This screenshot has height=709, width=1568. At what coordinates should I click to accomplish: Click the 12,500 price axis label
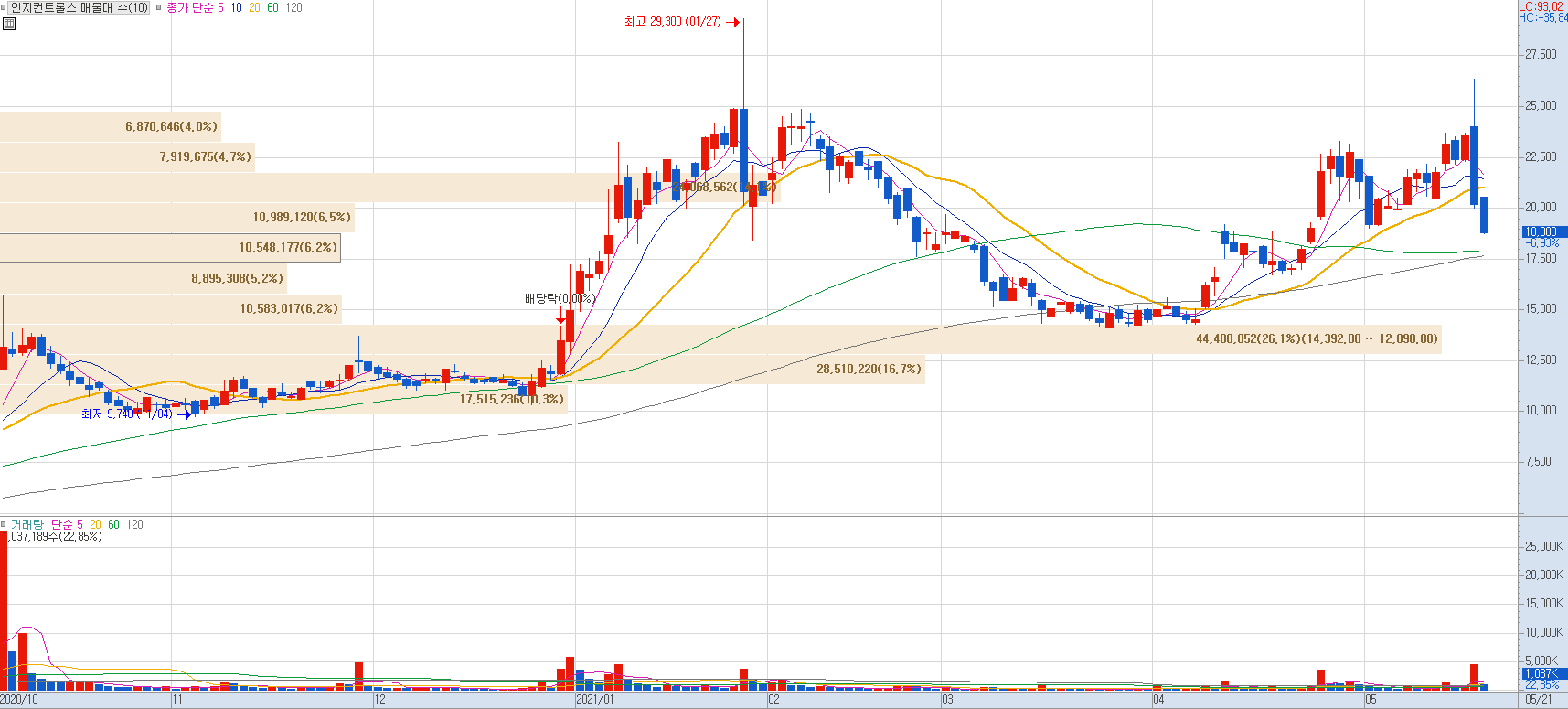coord(1541,360)
